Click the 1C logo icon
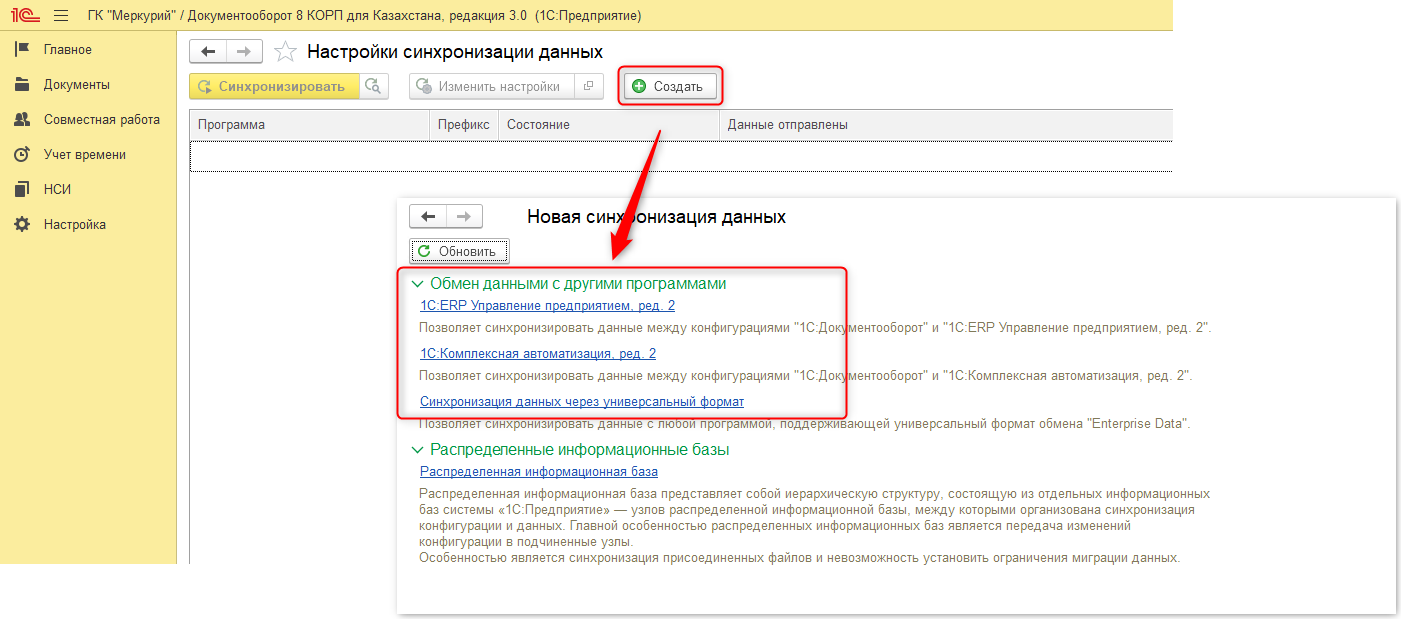Screen dimensions: 1401x619 24,16
